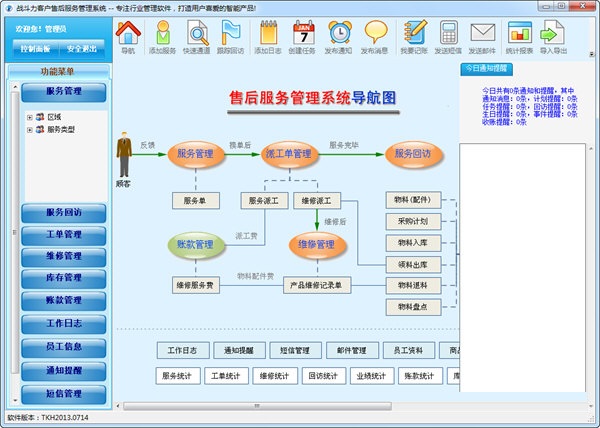Open the 账款管理 sidebar menu
Image resolution: width=600 pixels, height=428 pixels.
coord(64,301)
